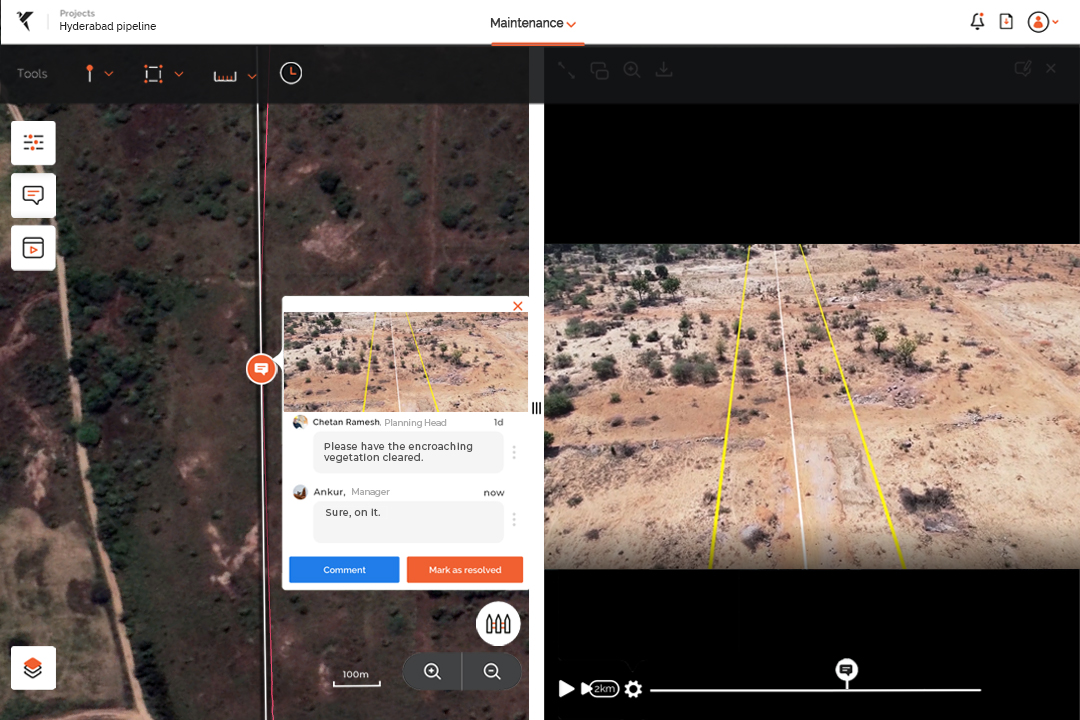Toggle the fence boundary icon button
Screen dimensions: 1080x720
point(498,624)
